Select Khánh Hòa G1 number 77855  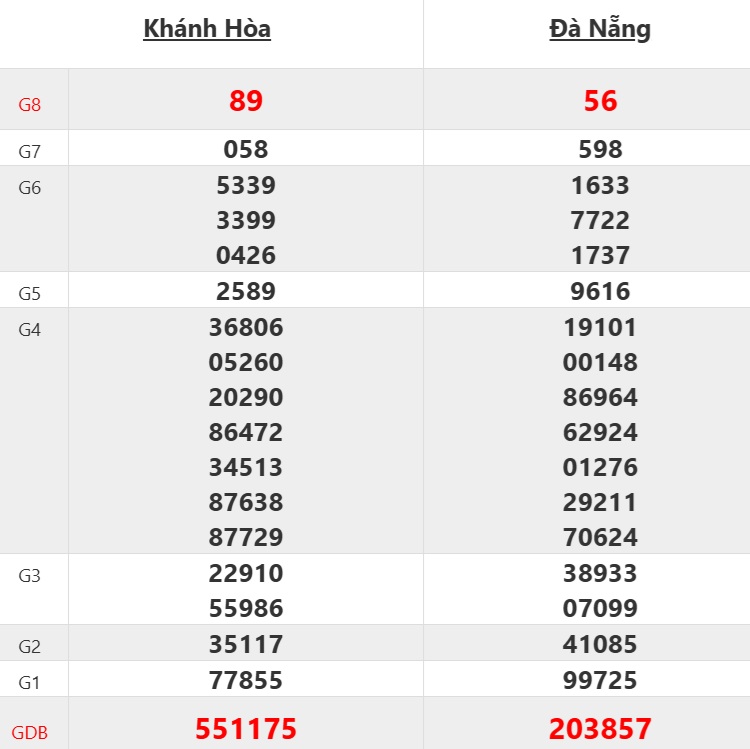click(246, 681)
